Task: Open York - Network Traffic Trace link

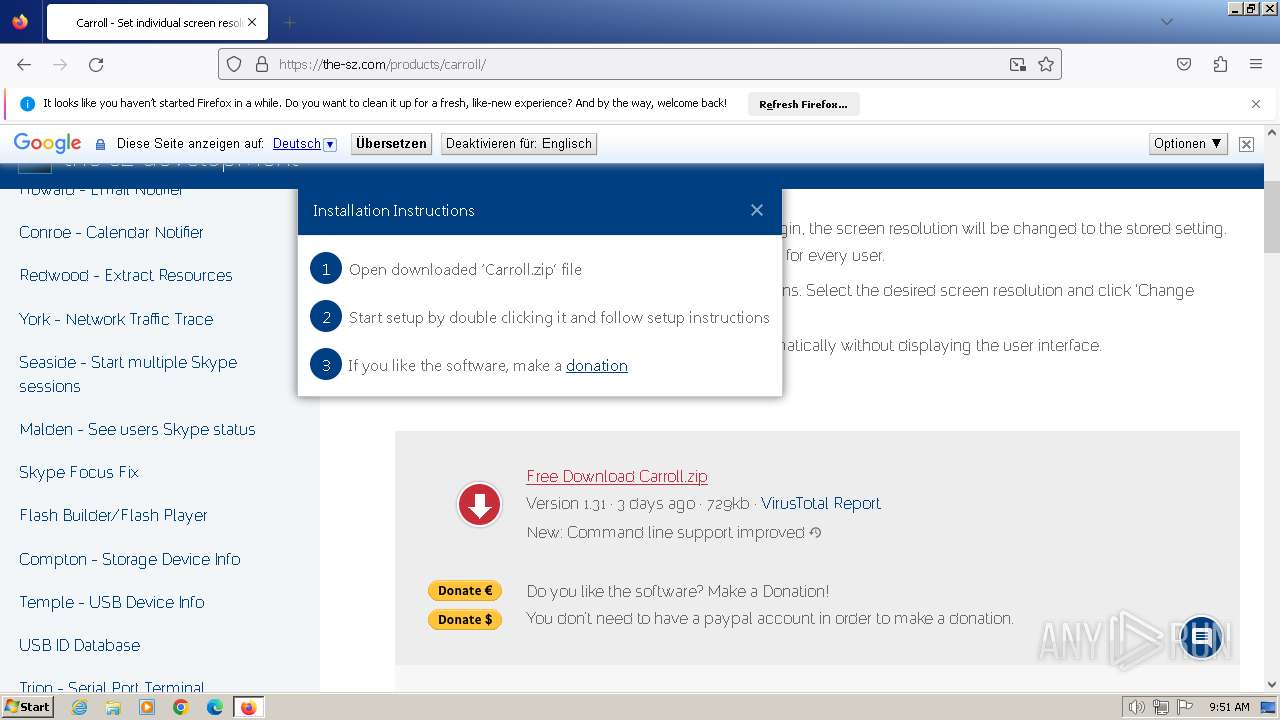Action: click(x=116, y=320)
